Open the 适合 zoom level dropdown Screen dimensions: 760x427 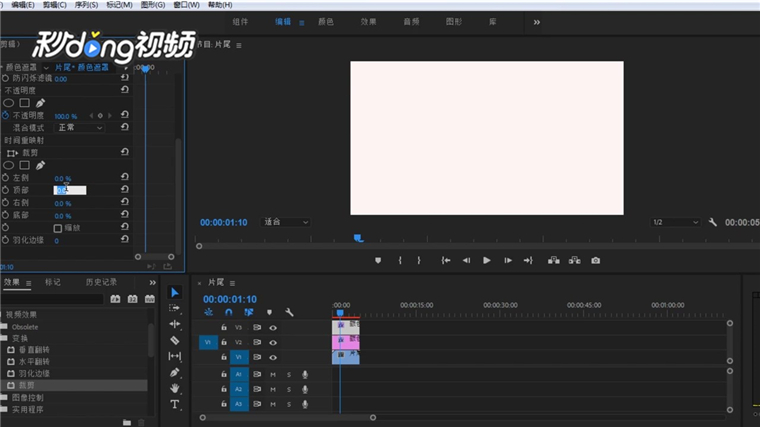[x=285, y=222]
